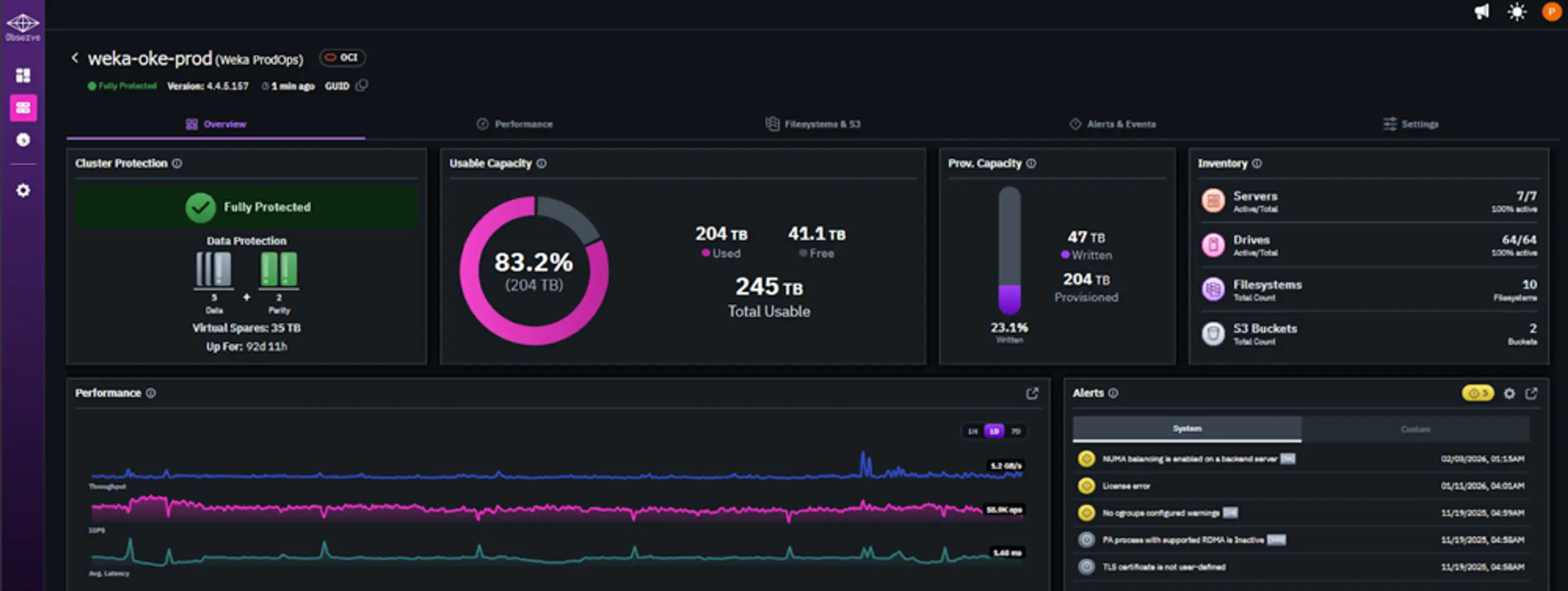Click the Servers inventory icon
1568x591 pixels.
tap(1213, 201)
